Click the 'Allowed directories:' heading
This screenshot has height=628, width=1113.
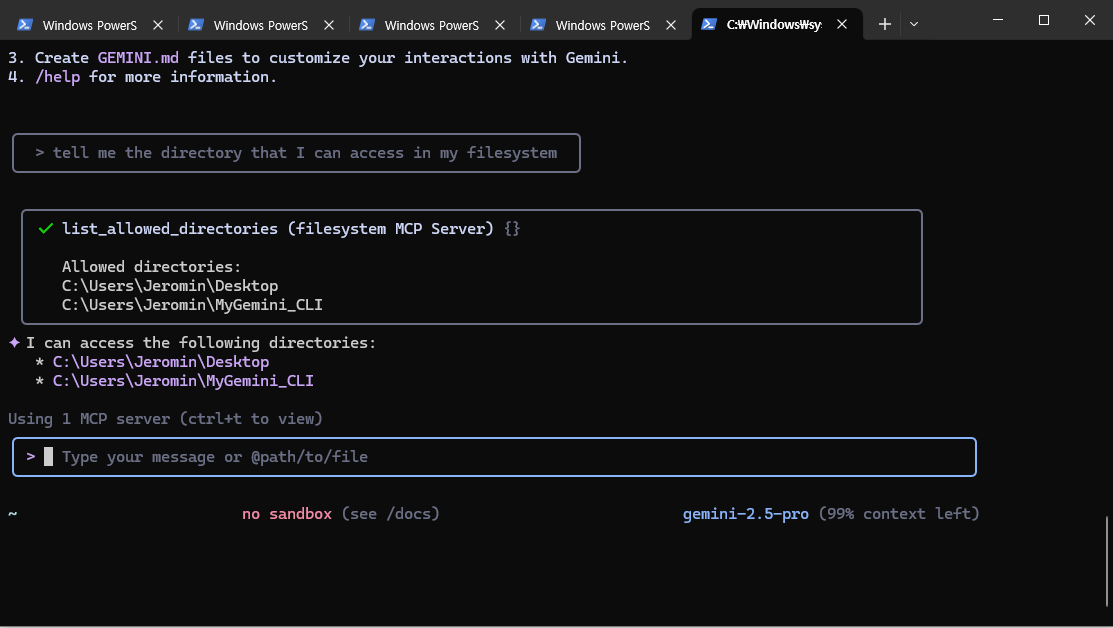coord(151,267)
